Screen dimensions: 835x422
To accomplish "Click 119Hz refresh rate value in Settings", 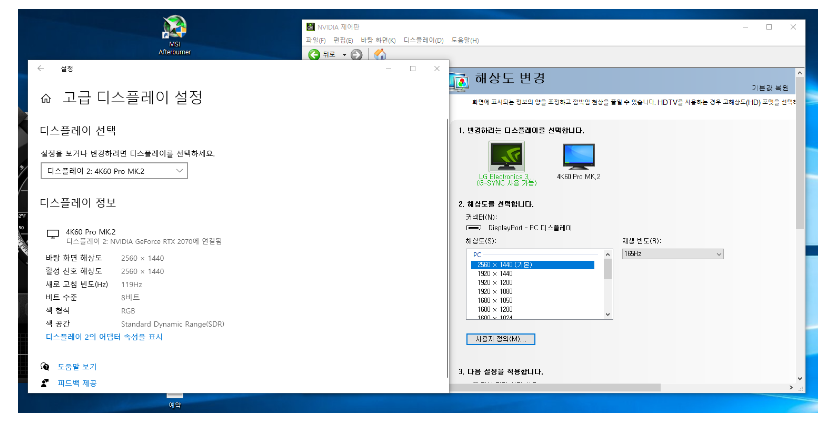I will [132, 285].
